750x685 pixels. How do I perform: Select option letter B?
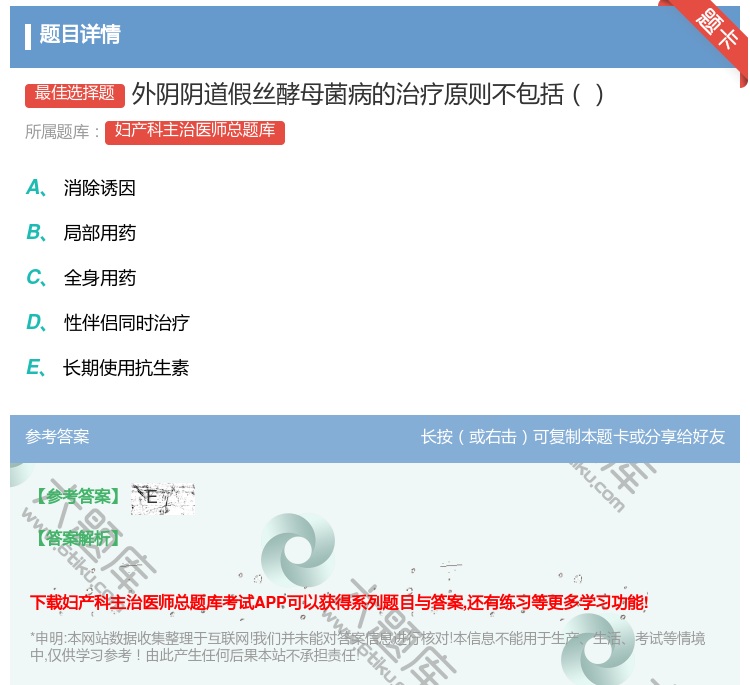(x=34, y=232)
